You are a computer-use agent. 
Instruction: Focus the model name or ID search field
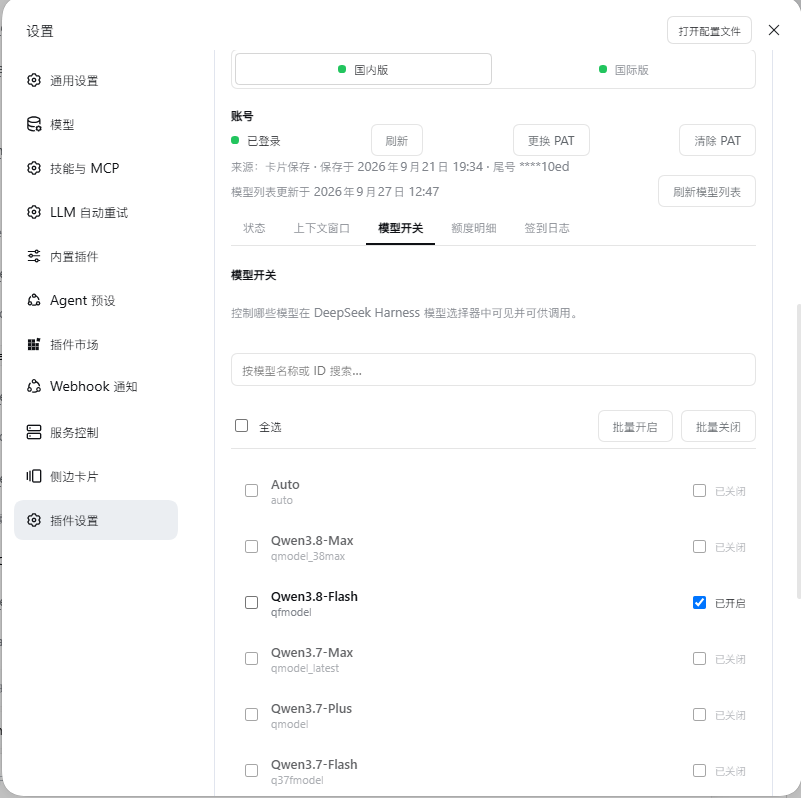(x=493, y=369)
